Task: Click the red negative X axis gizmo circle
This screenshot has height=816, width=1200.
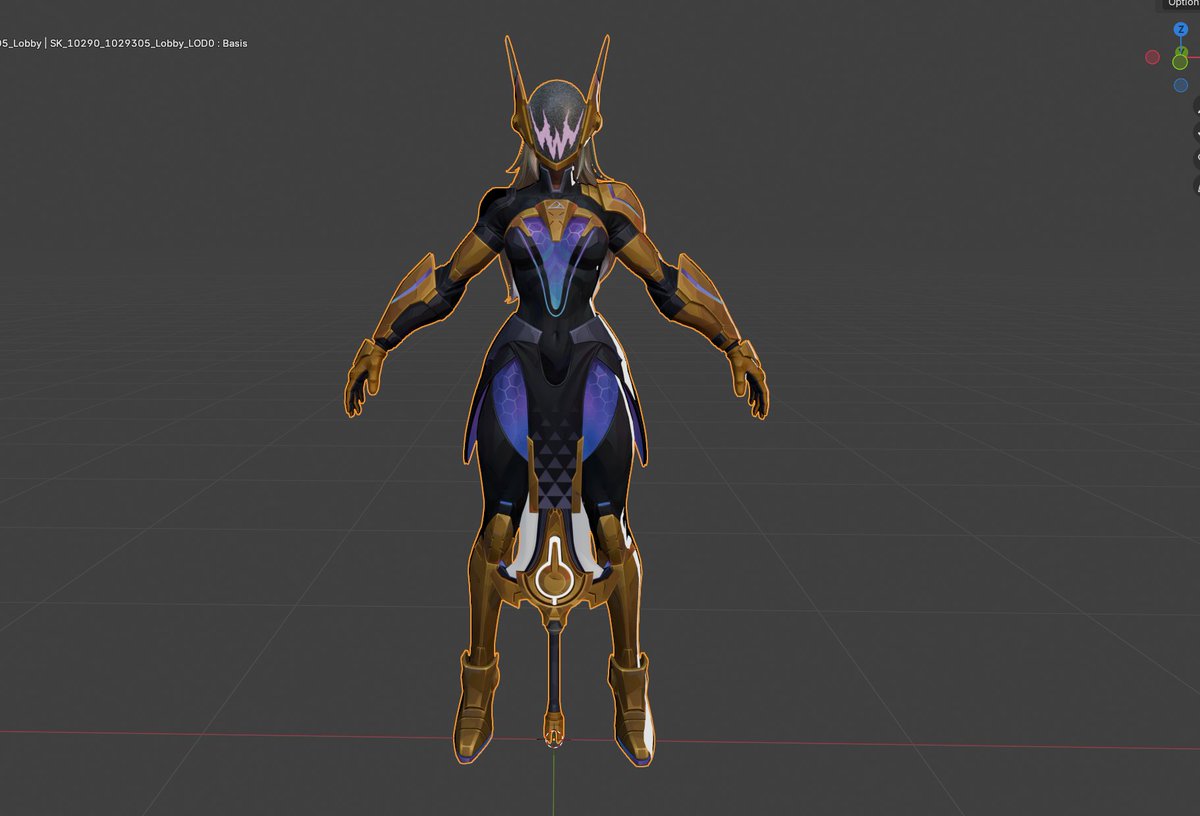Action: (x=1152, y=58)
